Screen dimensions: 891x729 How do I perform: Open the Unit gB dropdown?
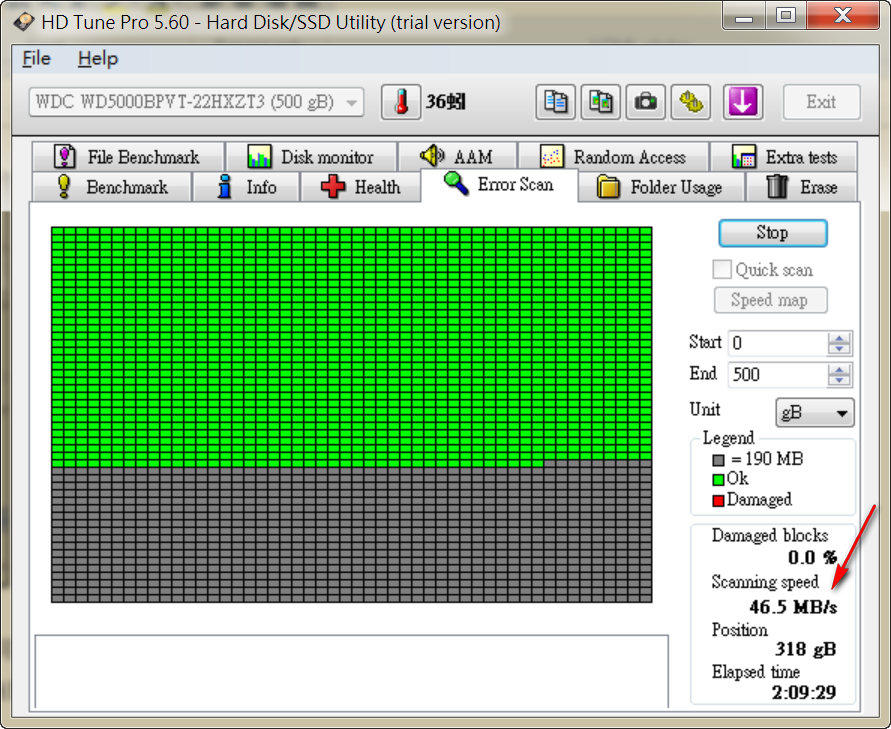[x=814, y=413]
